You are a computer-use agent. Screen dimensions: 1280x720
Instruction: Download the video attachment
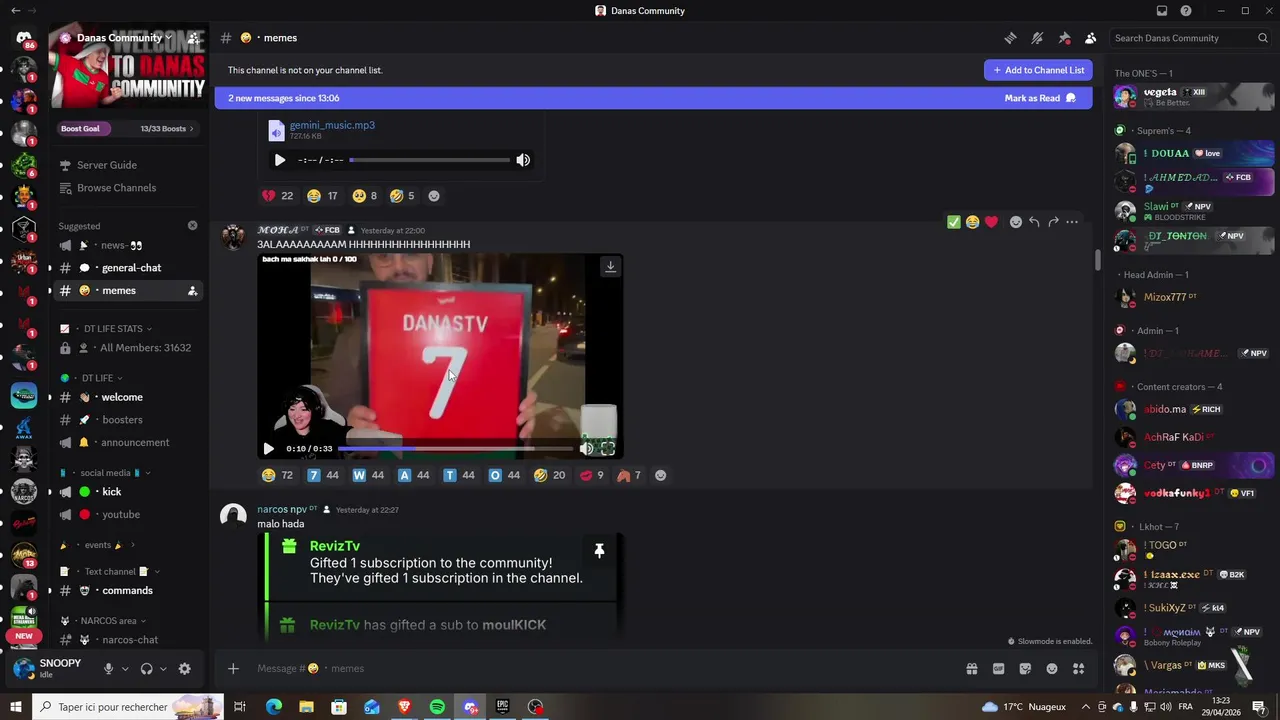610,266
